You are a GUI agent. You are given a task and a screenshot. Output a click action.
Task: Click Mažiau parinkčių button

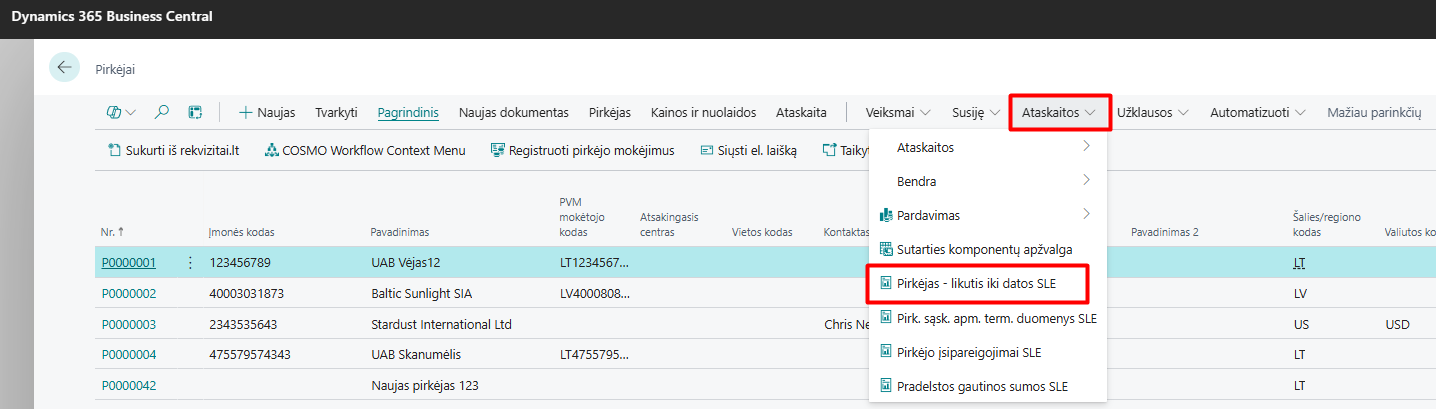click(1374, 113)
